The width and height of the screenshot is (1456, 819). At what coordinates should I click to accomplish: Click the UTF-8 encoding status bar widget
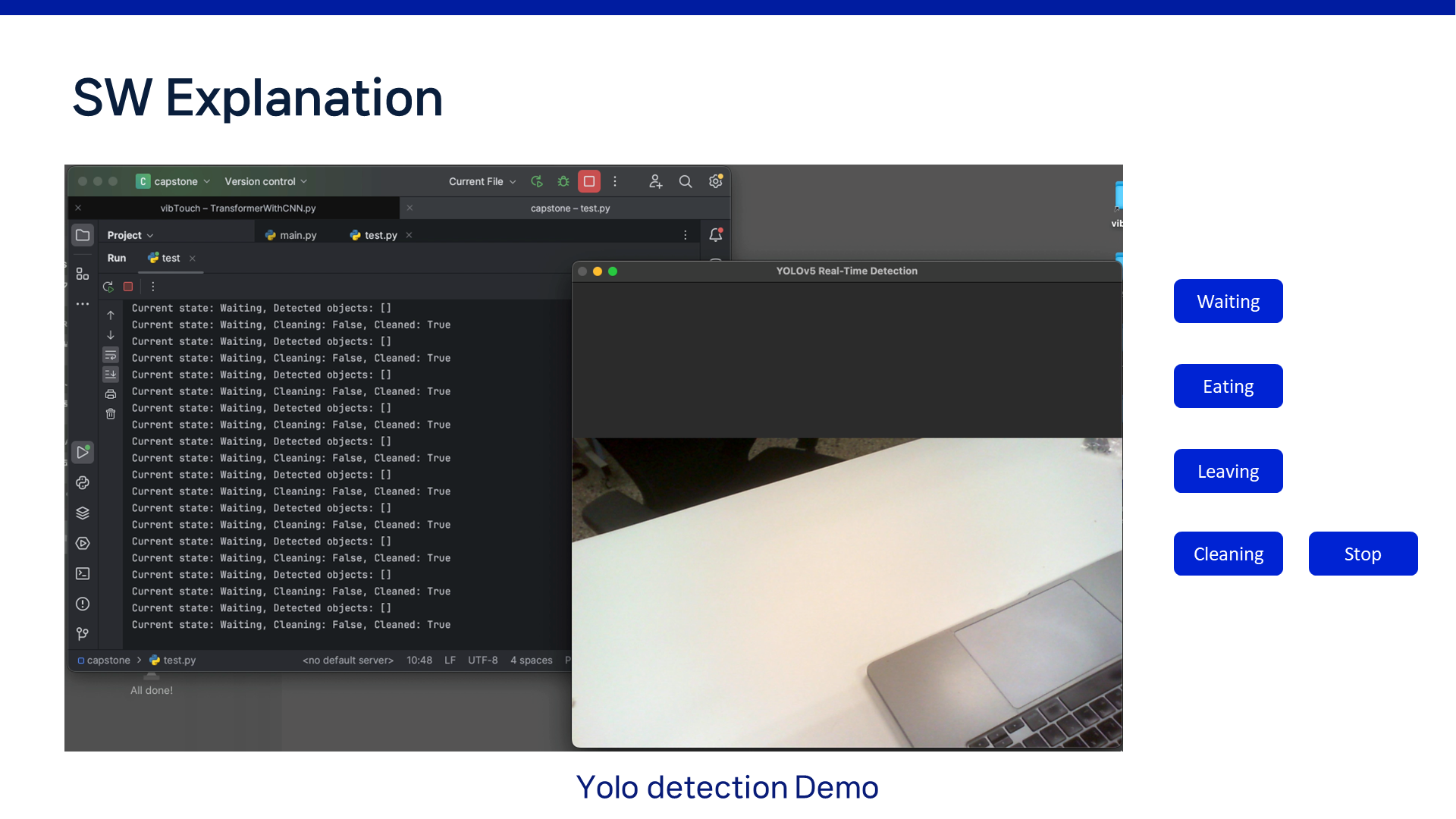(482, 660)
